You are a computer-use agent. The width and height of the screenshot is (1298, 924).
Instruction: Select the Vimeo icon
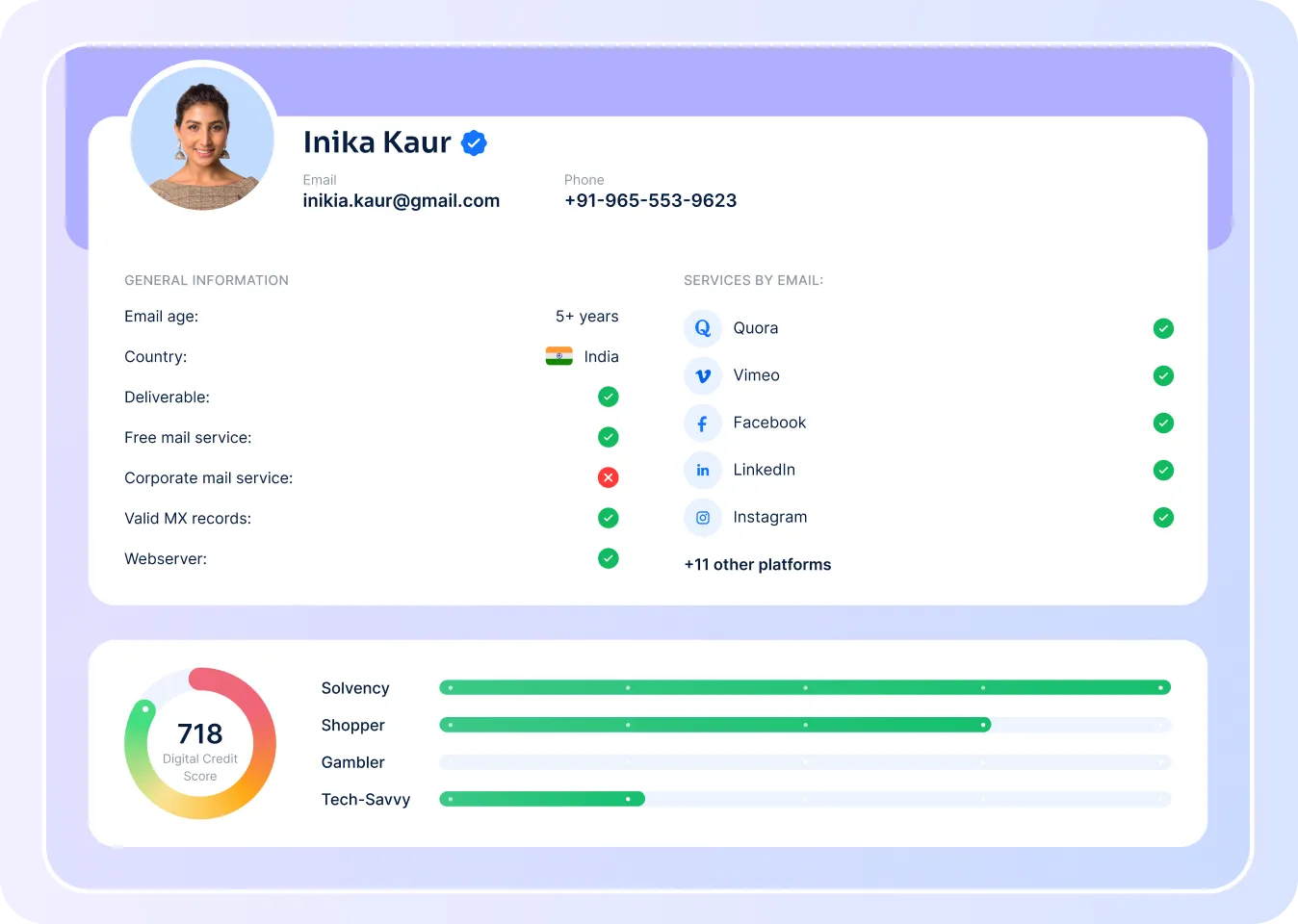[x=703, y=375]
